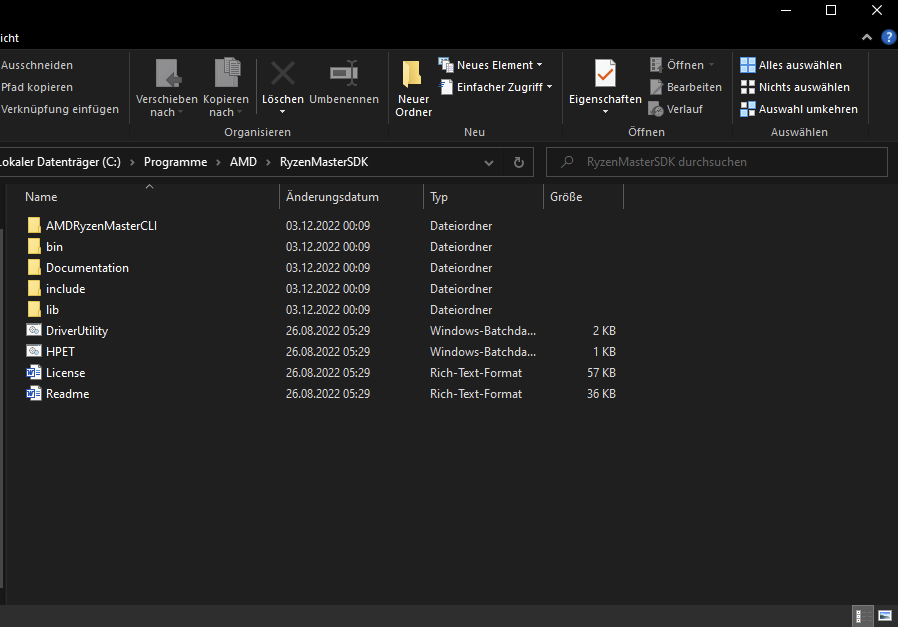Select the bin folder icon
This screenshot has width=898, height=627.
click(34, 247)
